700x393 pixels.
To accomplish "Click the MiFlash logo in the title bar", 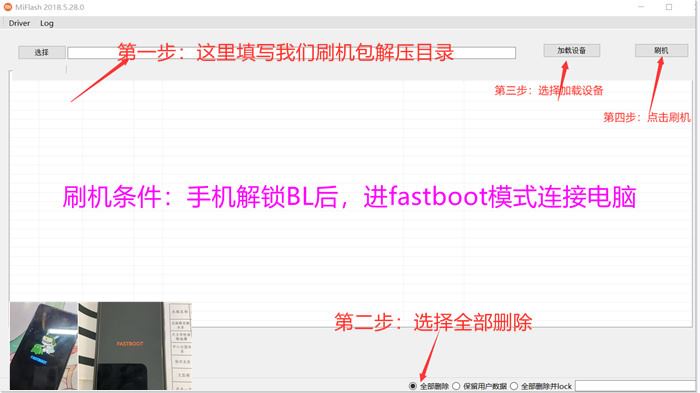I will [8, 7].
